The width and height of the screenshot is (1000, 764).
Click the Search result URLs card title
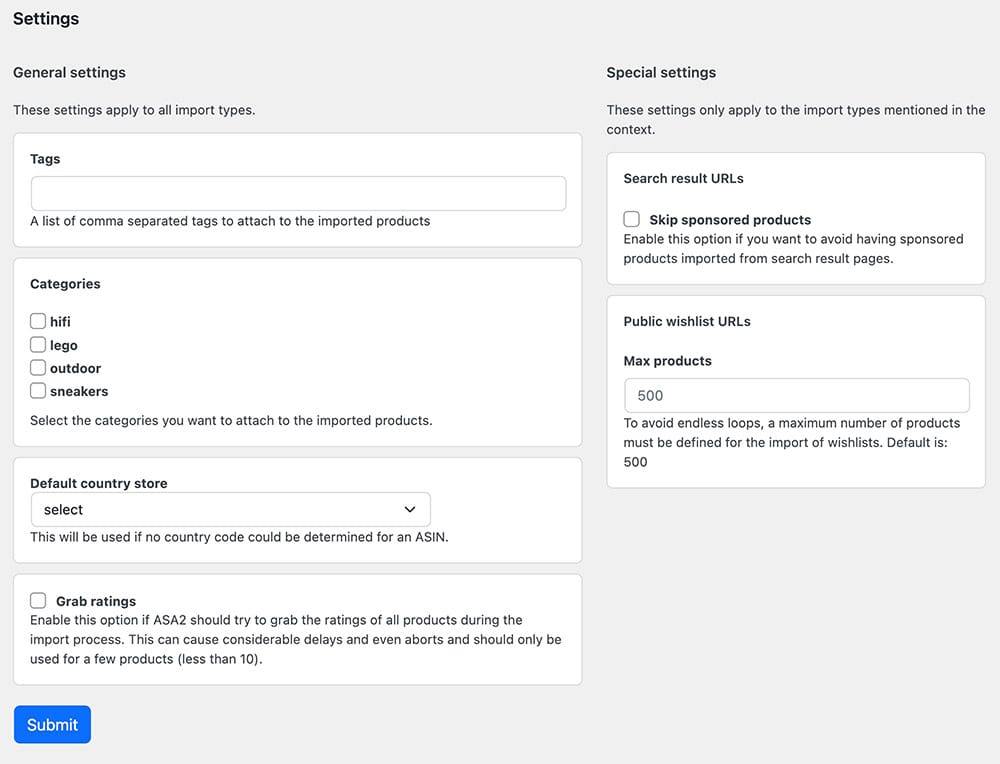(x=683, y=178)
